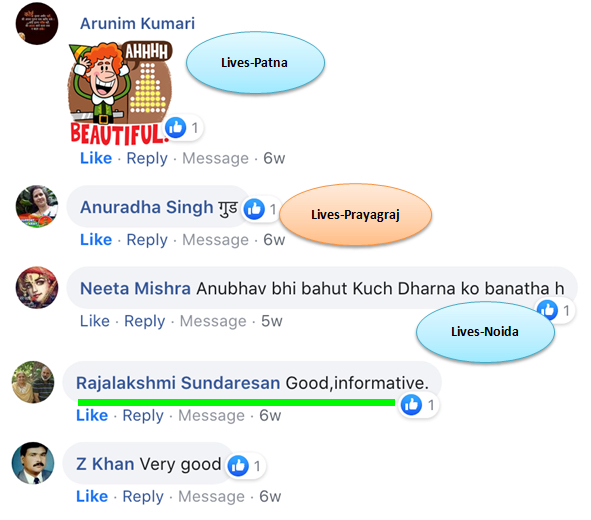This screenshot has height=520, width=591.
Task: Open Neeta Mishra's profile picture
Action: click(x=37, y=288)
